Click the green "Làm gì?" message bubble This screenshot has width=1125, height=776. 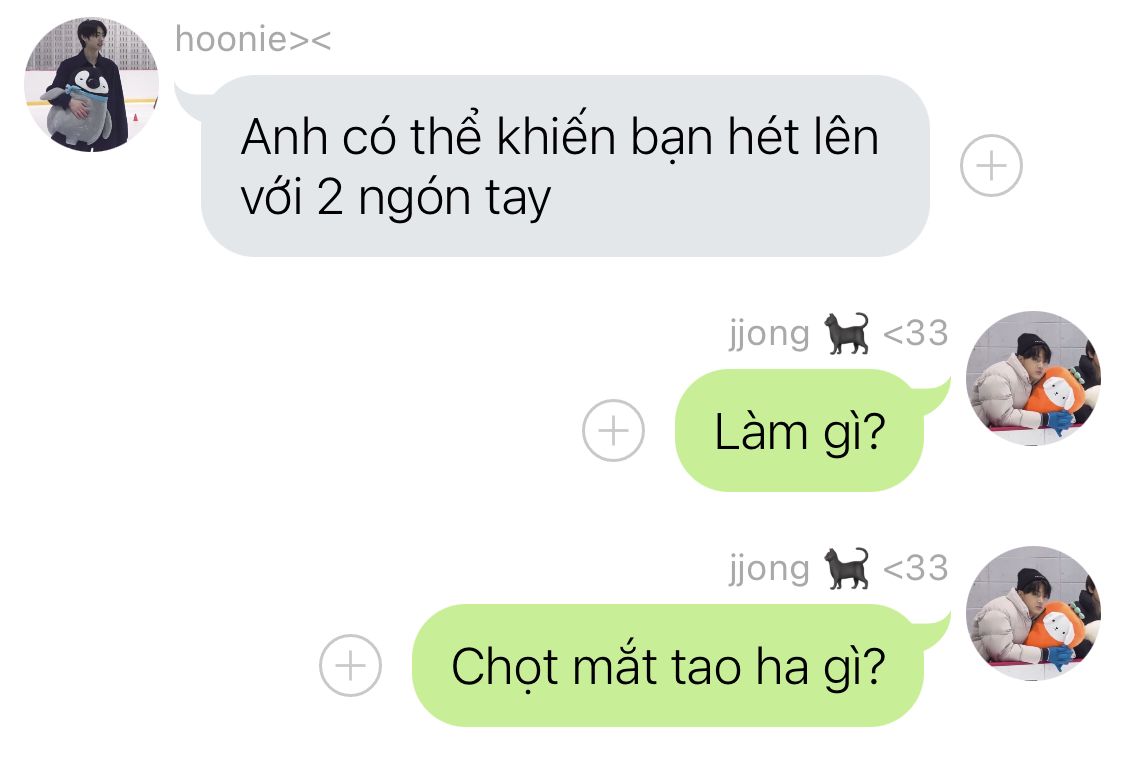799,430
